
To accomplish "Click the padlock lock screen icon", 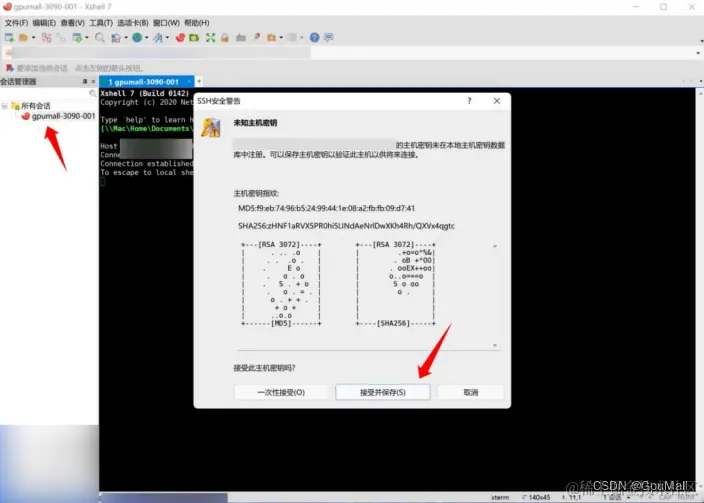I will coord(224,38).
